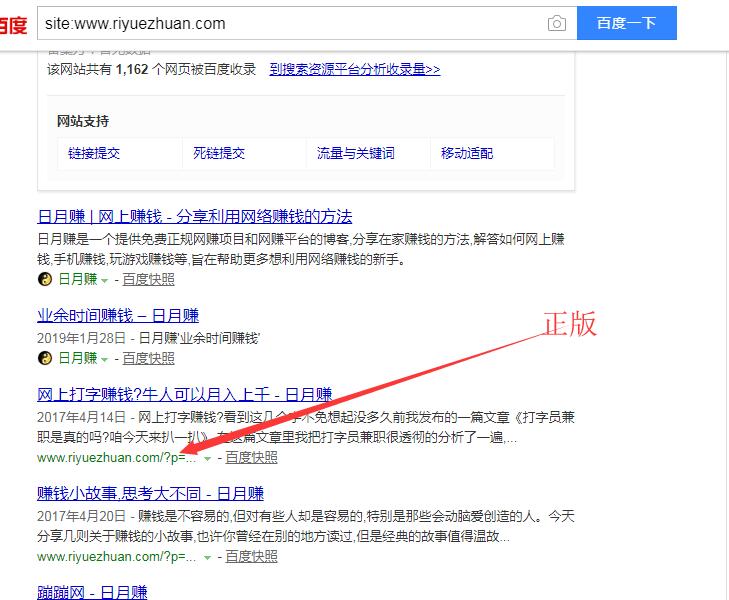Open result 网上打字赚钱?牛人可以月入上千
The width and height of the screenshot is (729, 600).
[185, 395]
